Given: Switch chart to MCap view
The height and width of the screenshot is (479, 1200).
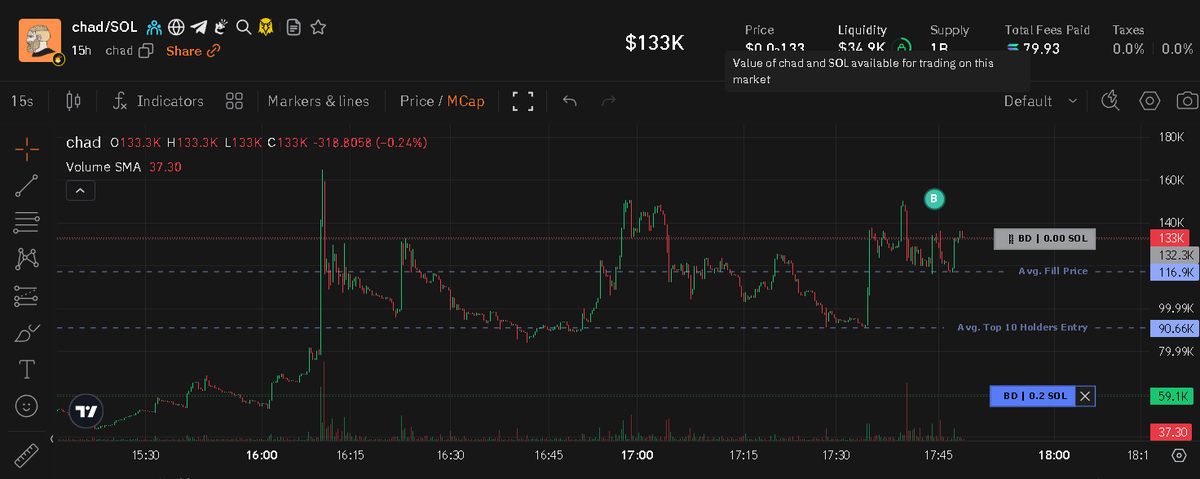Looking at the screenshot, I should 465,101.
